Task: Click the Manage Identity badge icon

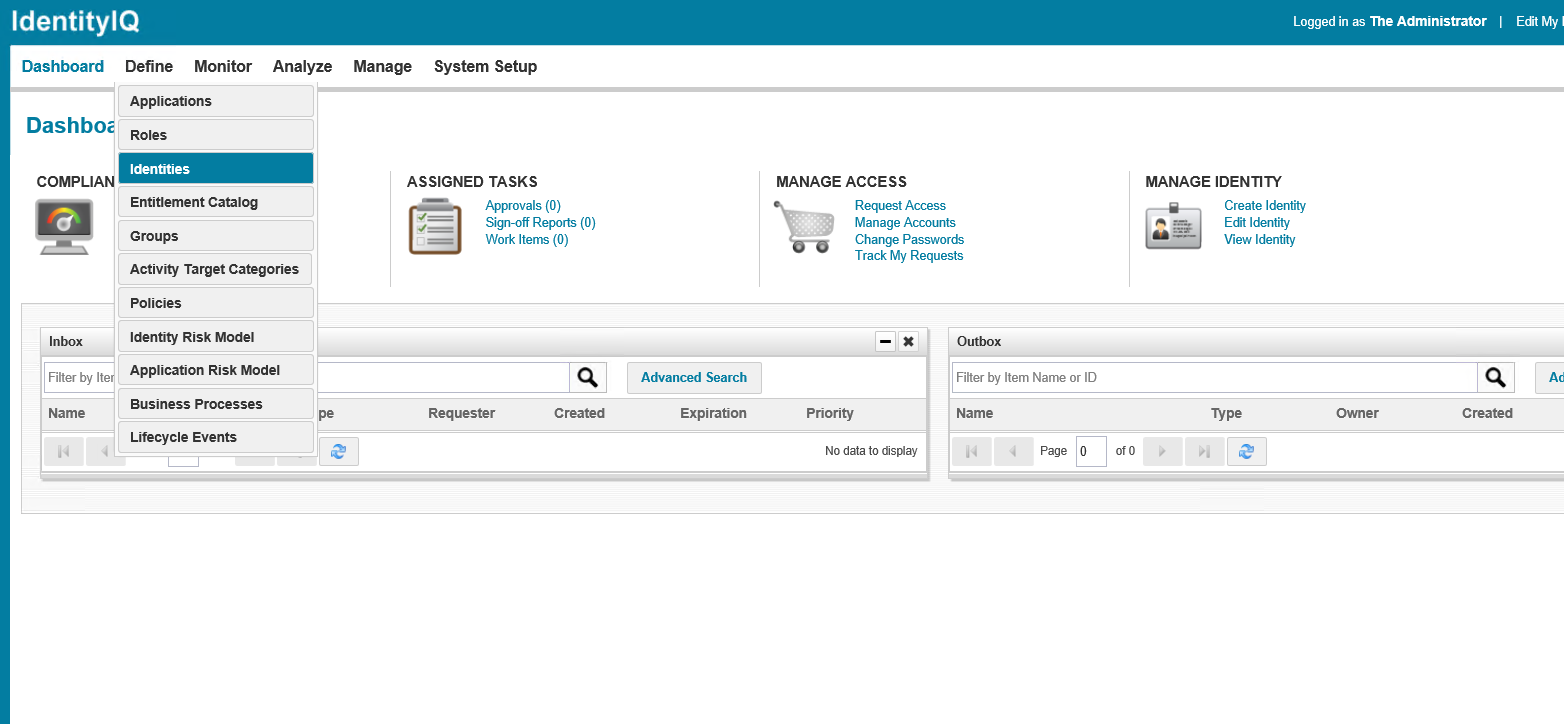Action: tap(1173, 227)
